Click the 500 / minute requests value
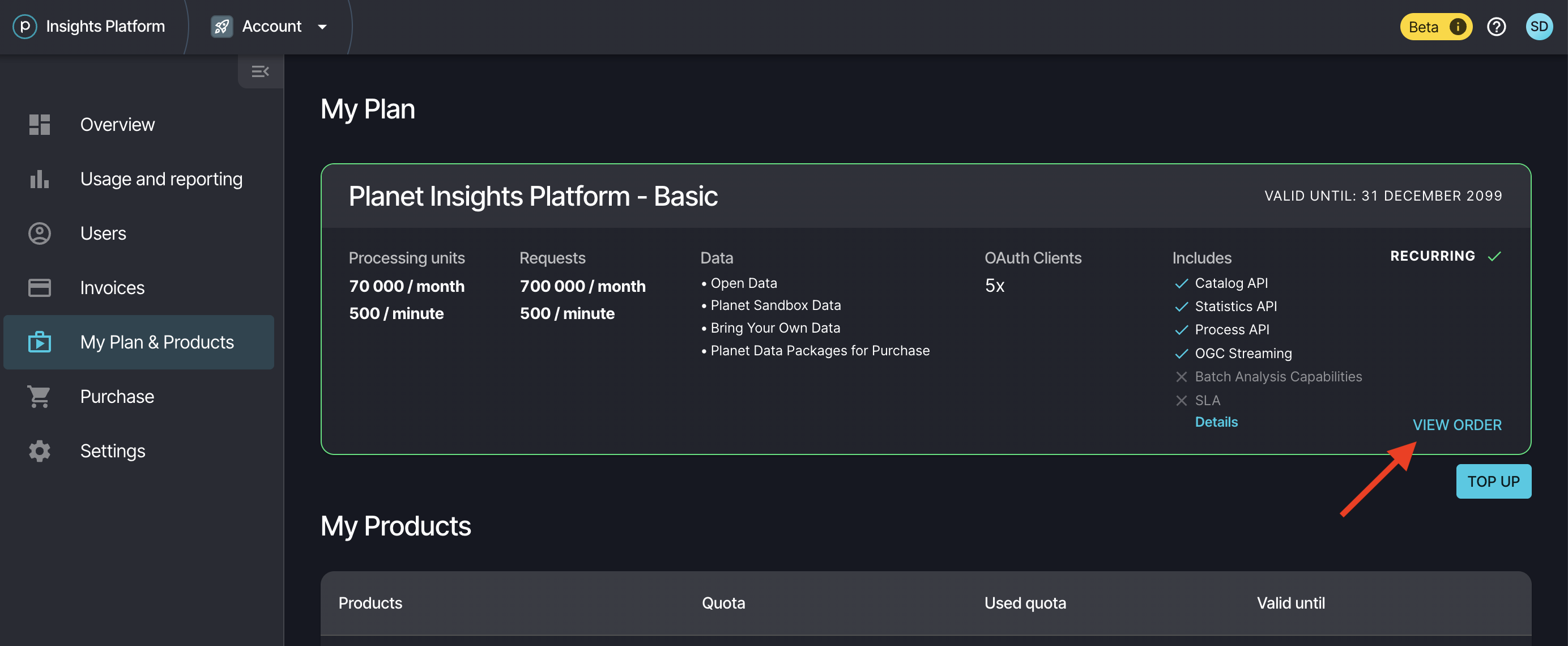The height and width of the screenshot is (646, 1568). click(x=566, y=313)
